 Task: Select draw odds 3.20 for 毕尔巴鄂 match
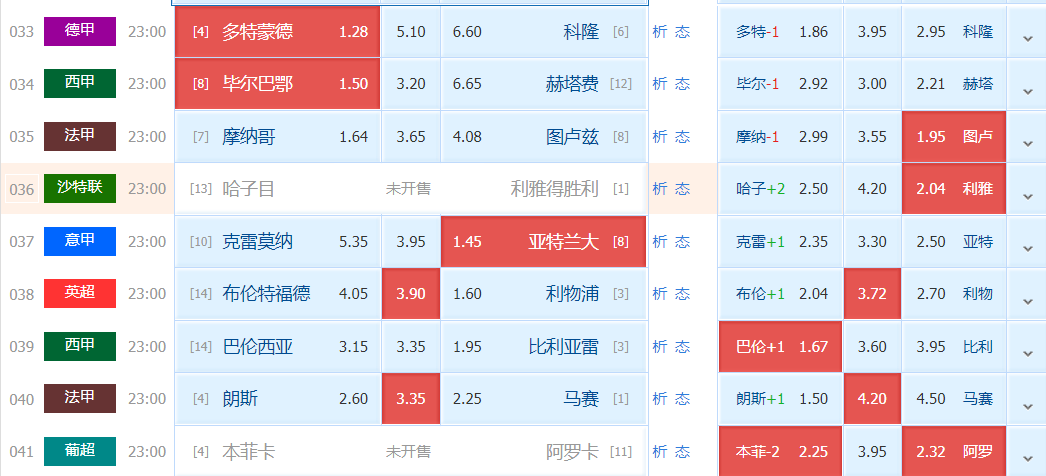[x=411, y=84]
